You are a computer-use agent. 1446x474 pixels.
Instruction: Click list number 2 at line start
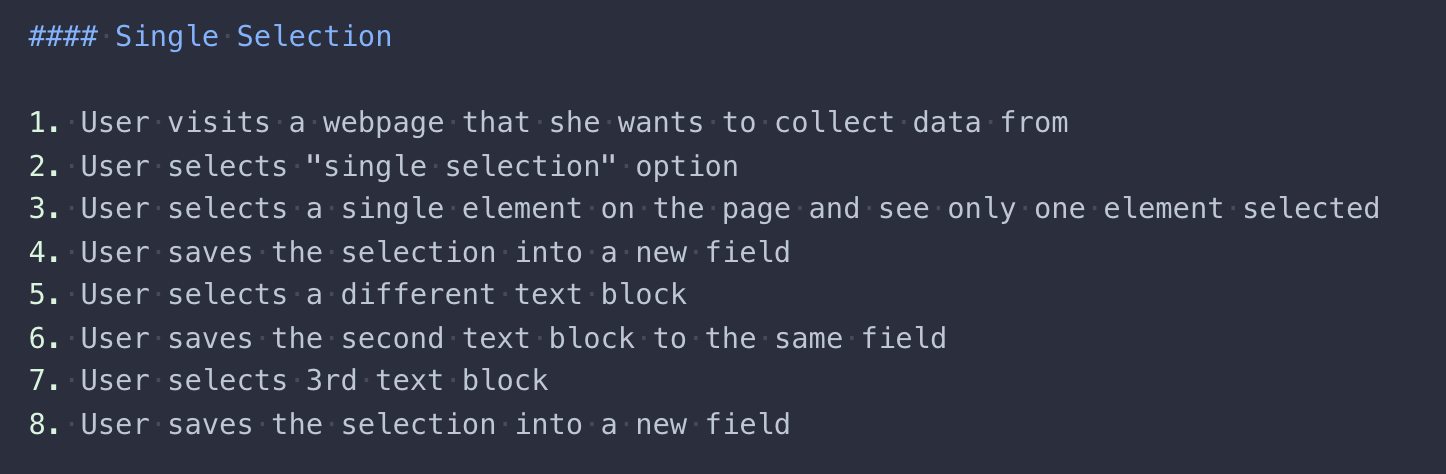(45, 166)
